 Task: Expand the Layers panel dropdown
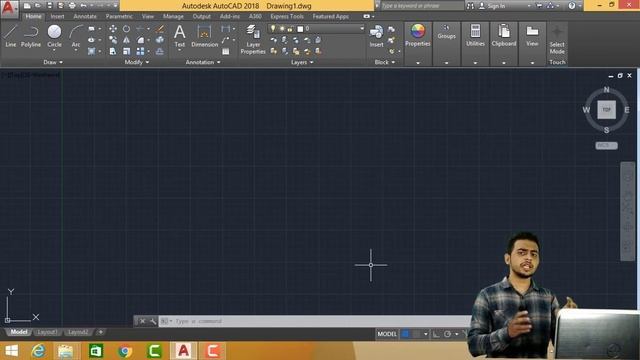[302, 62]
